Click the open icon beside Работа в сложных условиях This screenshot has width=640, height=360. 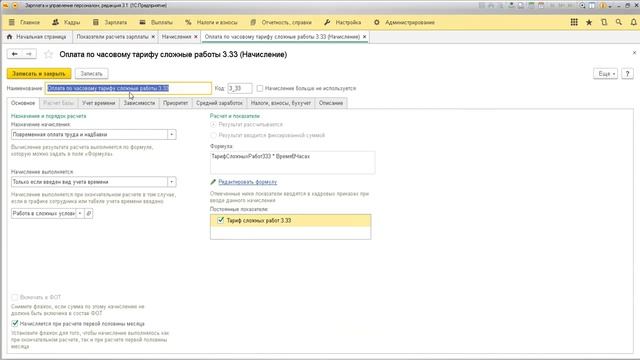tap(89, 213)
